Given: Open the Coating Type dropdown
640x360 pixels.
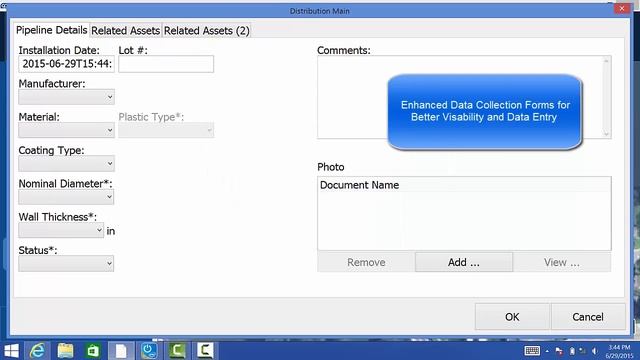Looking at the screenshot, I should coord(66,164).
